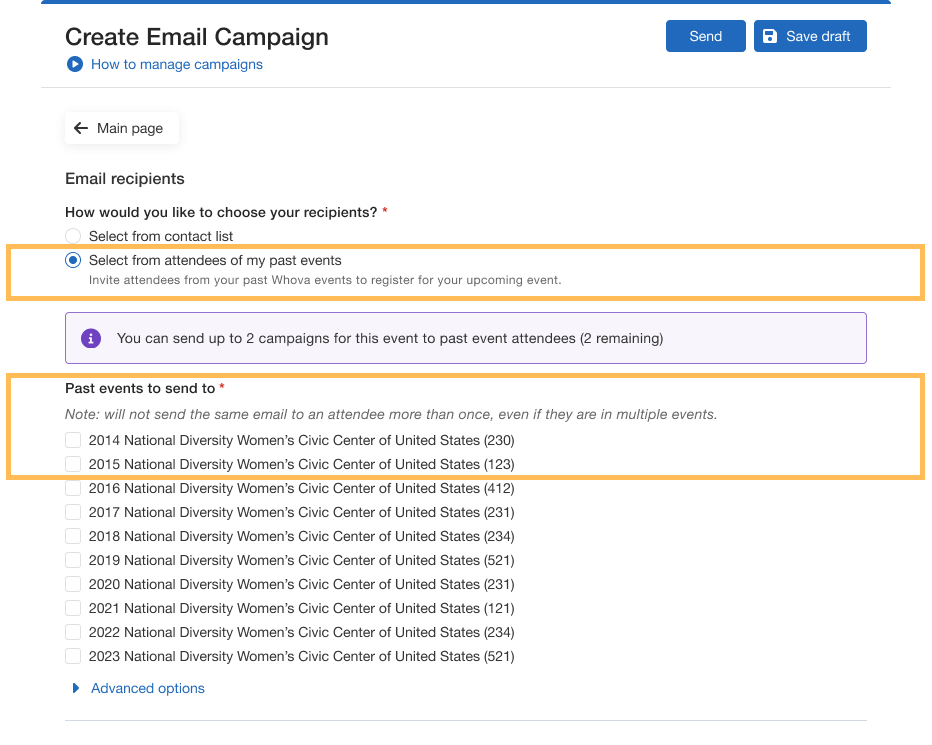The height and width of the screenshot is (745, 932).
Task: Click the purple info icon in the notice
Action: coord(91,339)
